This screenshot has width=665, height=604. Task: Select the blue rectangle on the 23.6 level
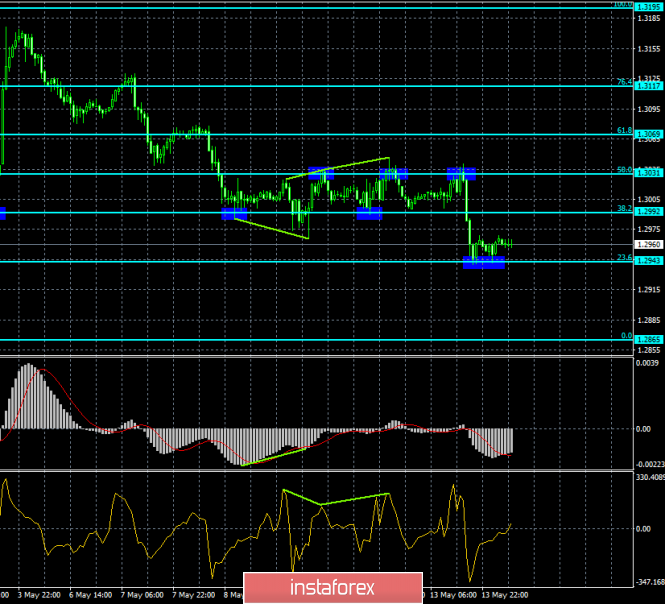coord(484,263)
